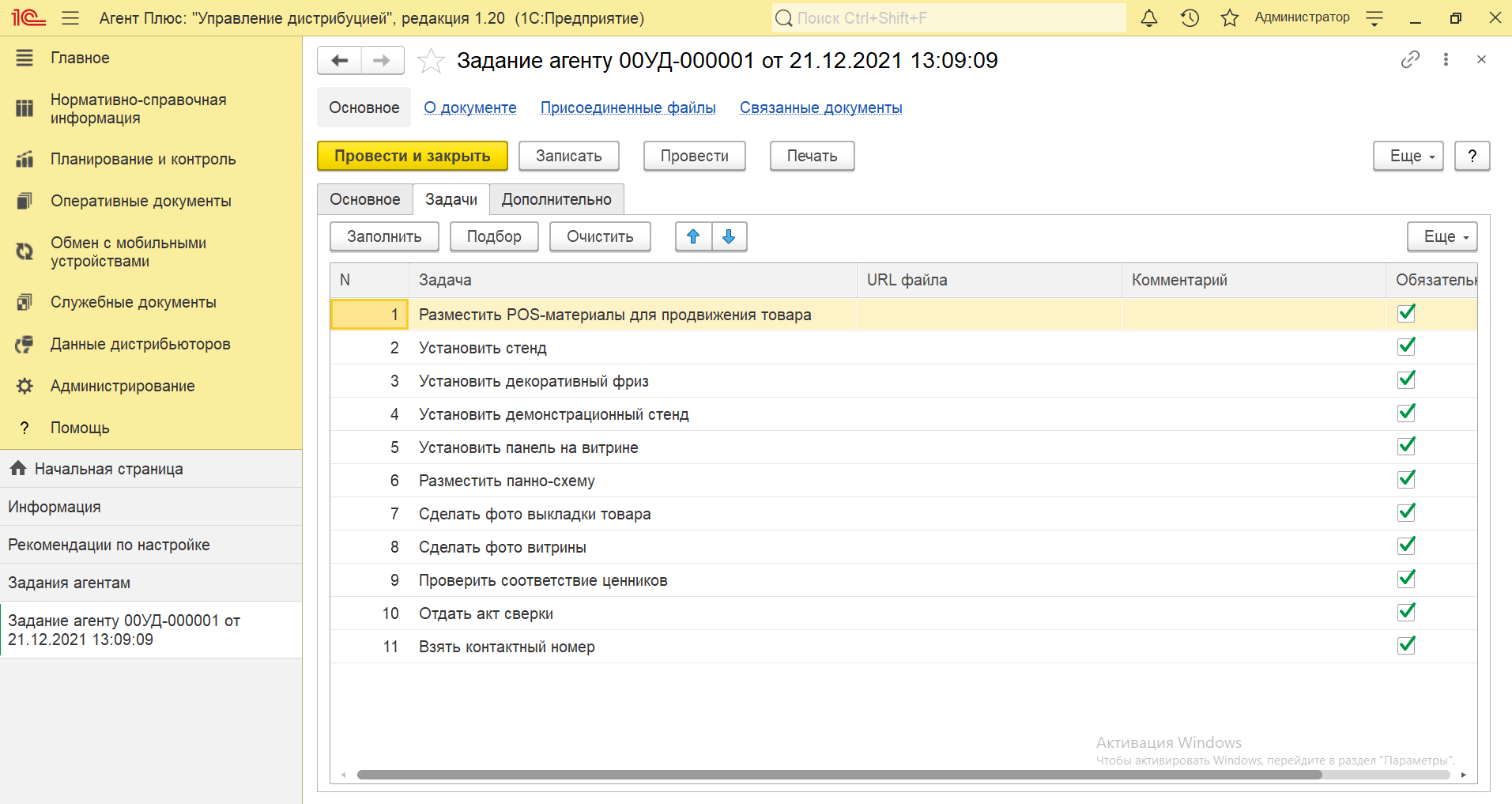Screen dimensions: 1512x804
Task: Move task row down with arrow
Action: (729, 236)
